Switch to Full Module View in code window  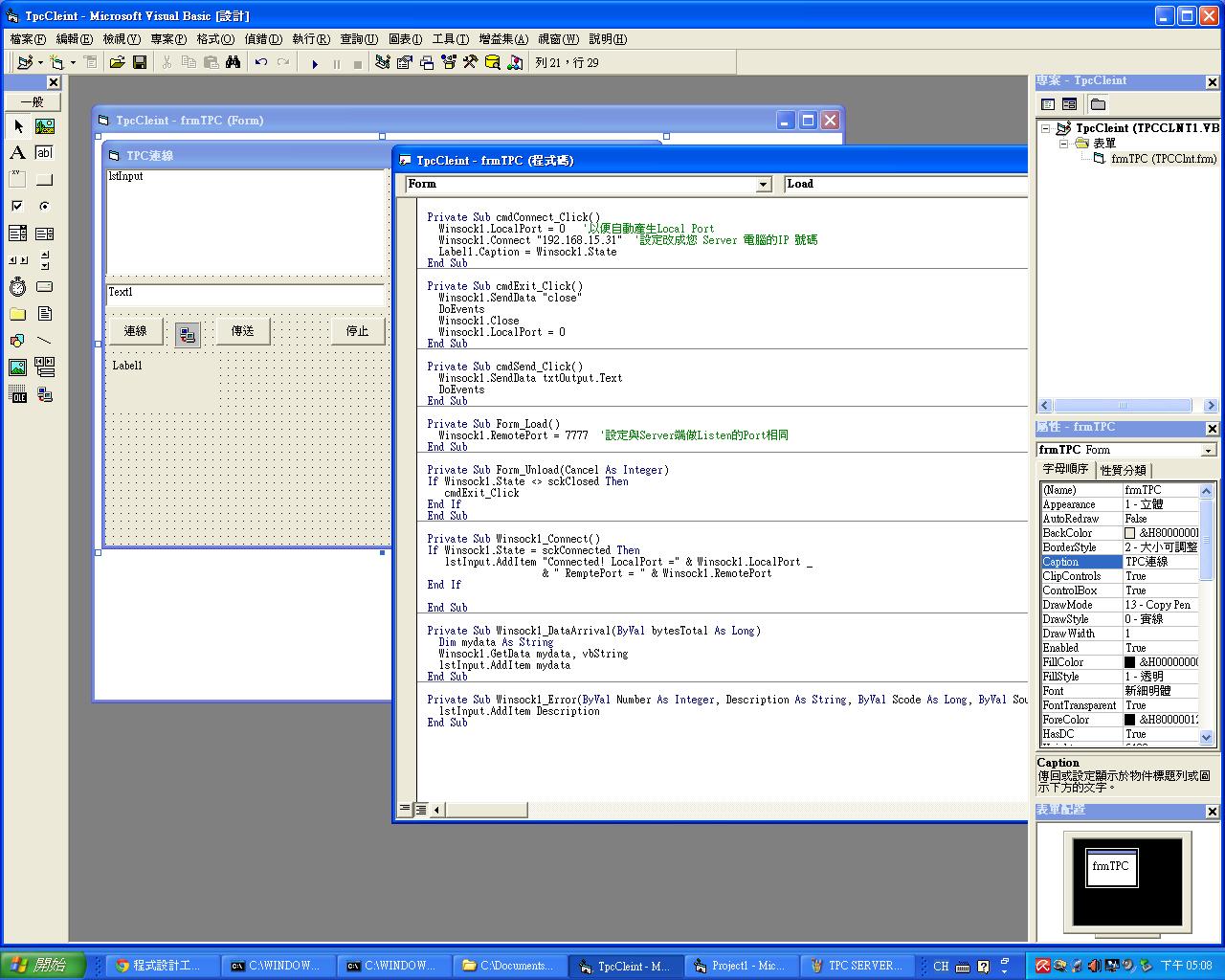pyautogui.click(x=420, y=810)
